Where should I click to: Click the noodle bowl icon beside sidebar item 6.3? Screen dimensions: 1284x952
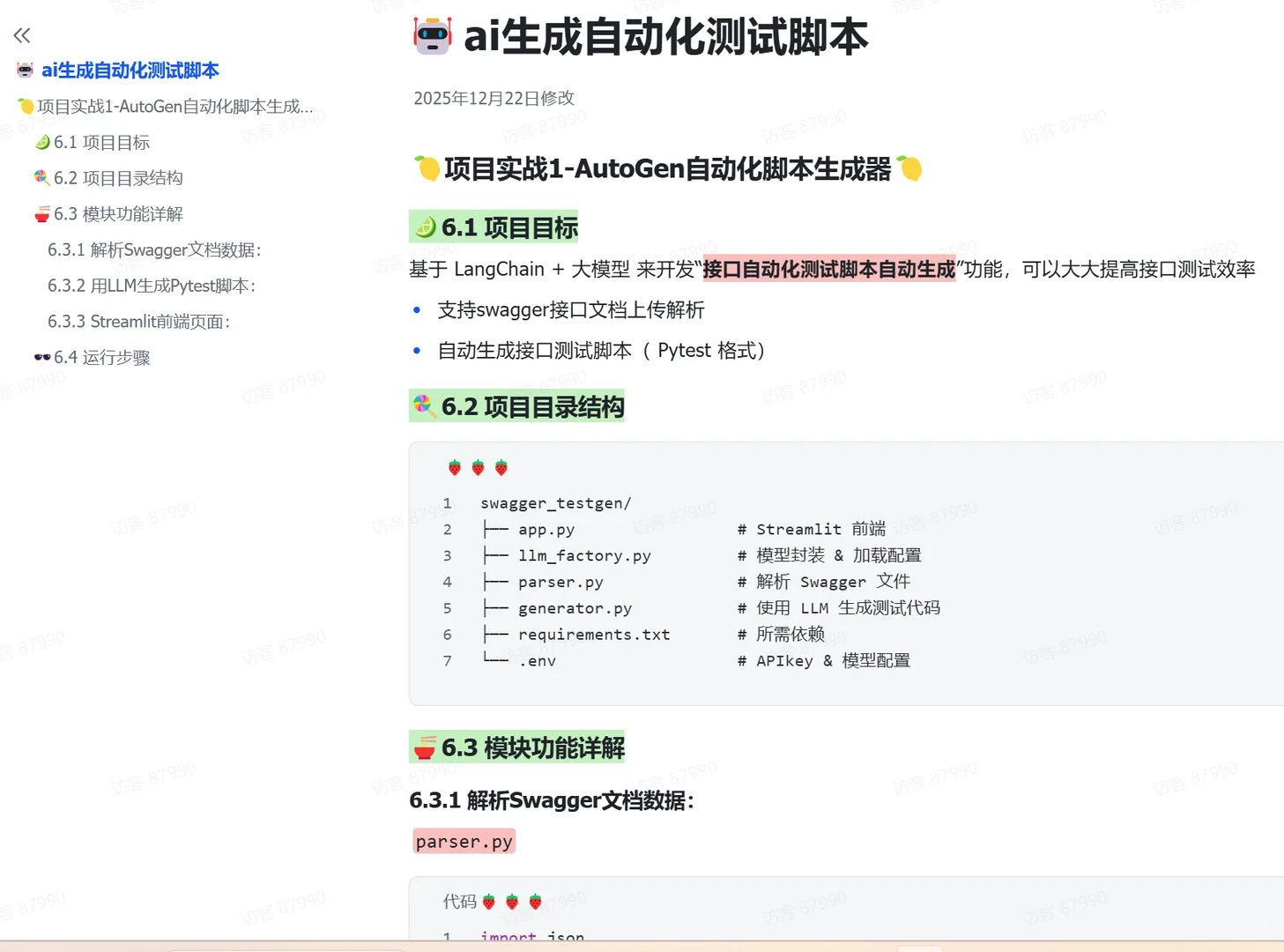[x=41, y=214]
